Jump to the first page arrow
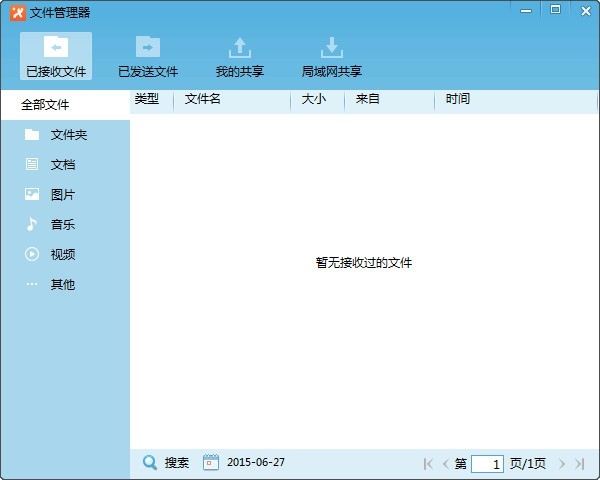This screenshot has height=480, width=600. coord(428,464)
